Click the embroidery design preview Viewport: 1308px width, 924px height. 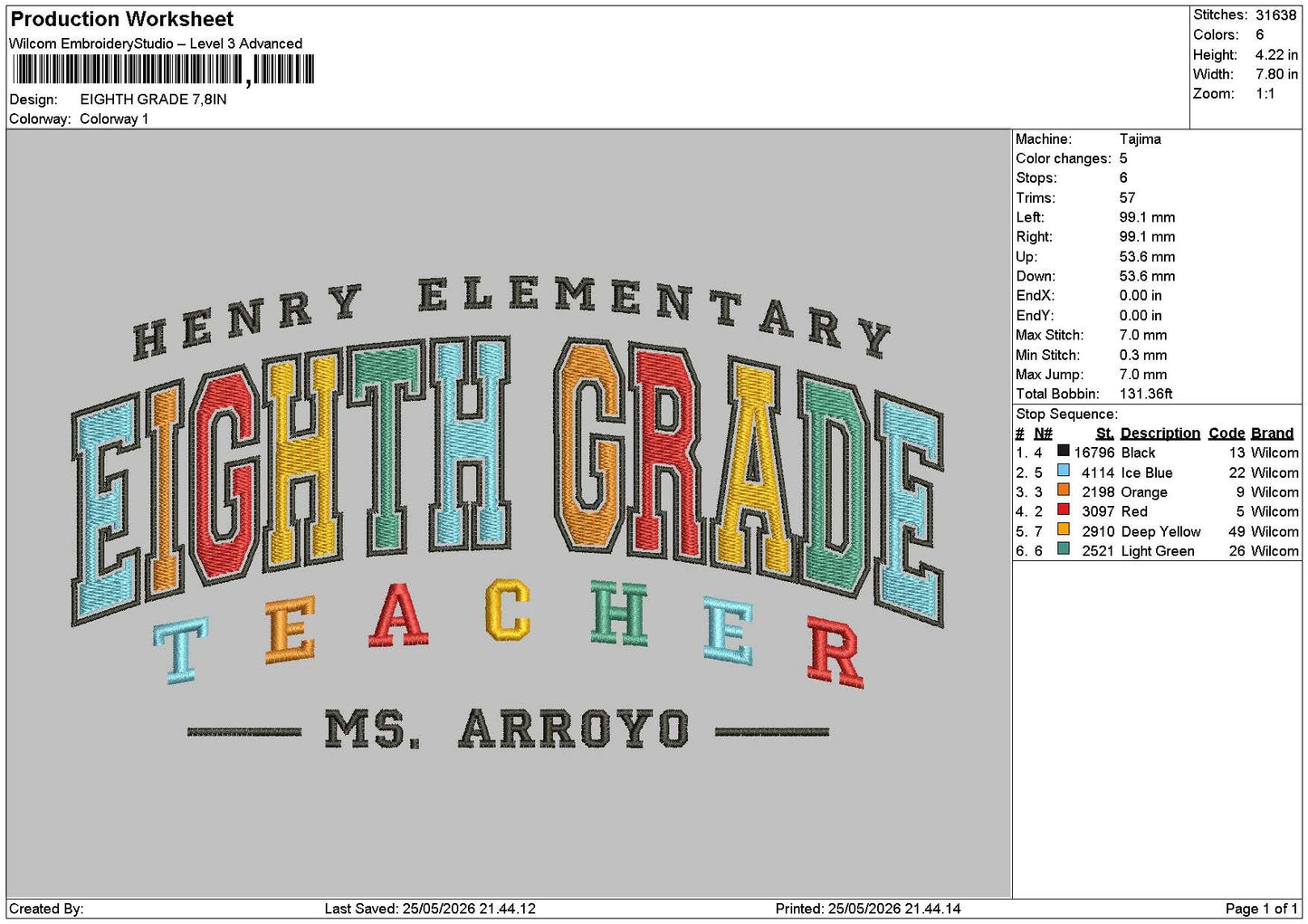(509, 513)
